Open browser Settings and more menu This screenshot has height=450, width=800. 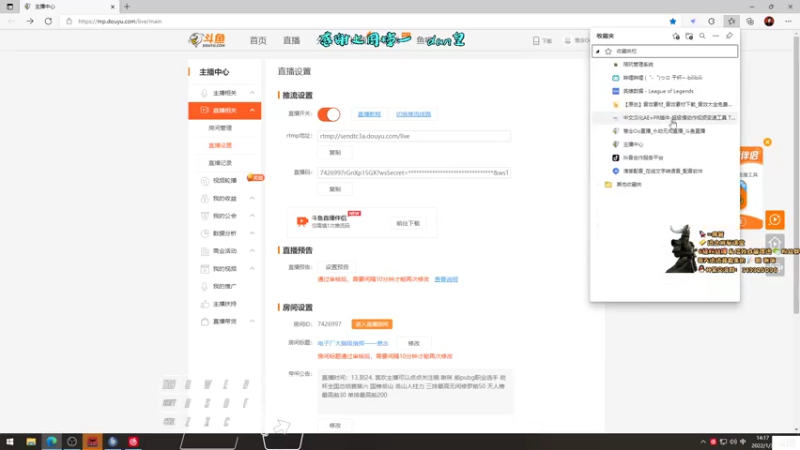(788, 21)
